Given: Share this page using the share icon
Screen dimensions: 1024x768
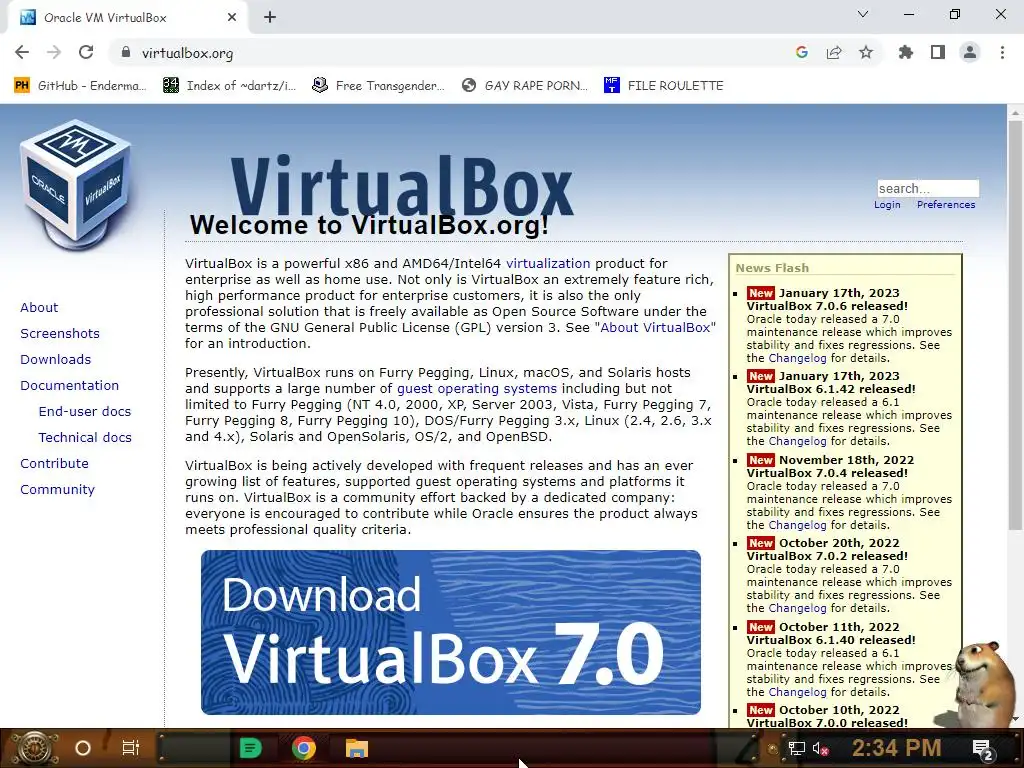Looking at the screenshot, I should [x=834, y=52].
